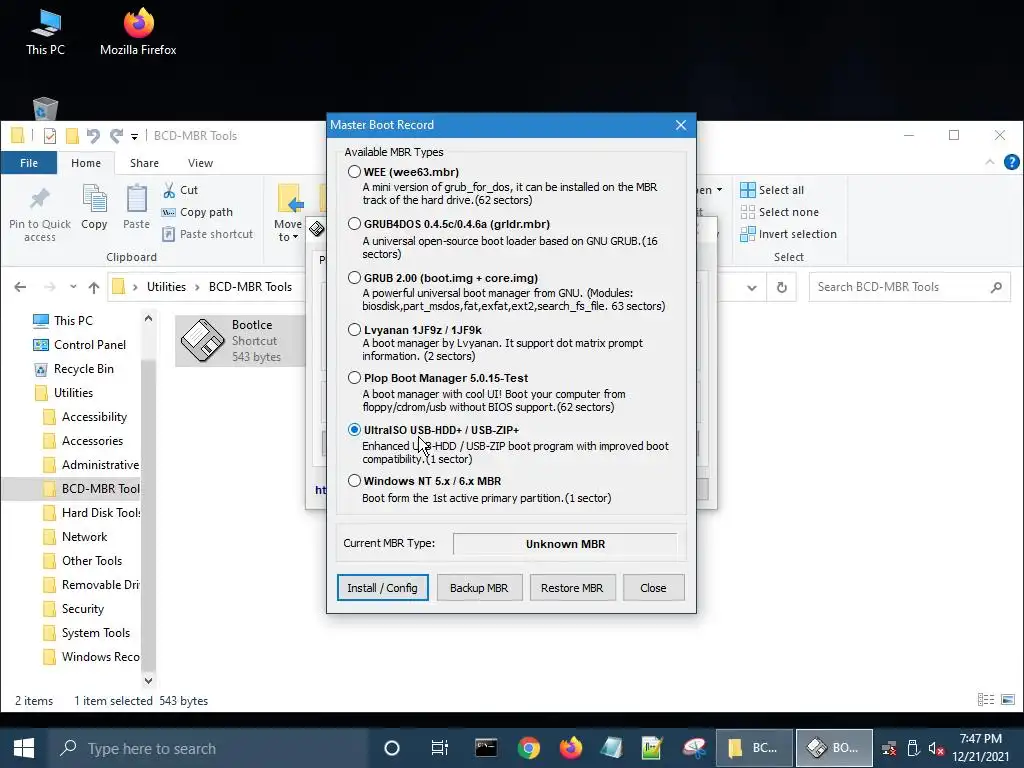The height and width of the screenshot is (768, 1024).
Task: Open command prompt taskbar icon
Action: pos(486,748)
